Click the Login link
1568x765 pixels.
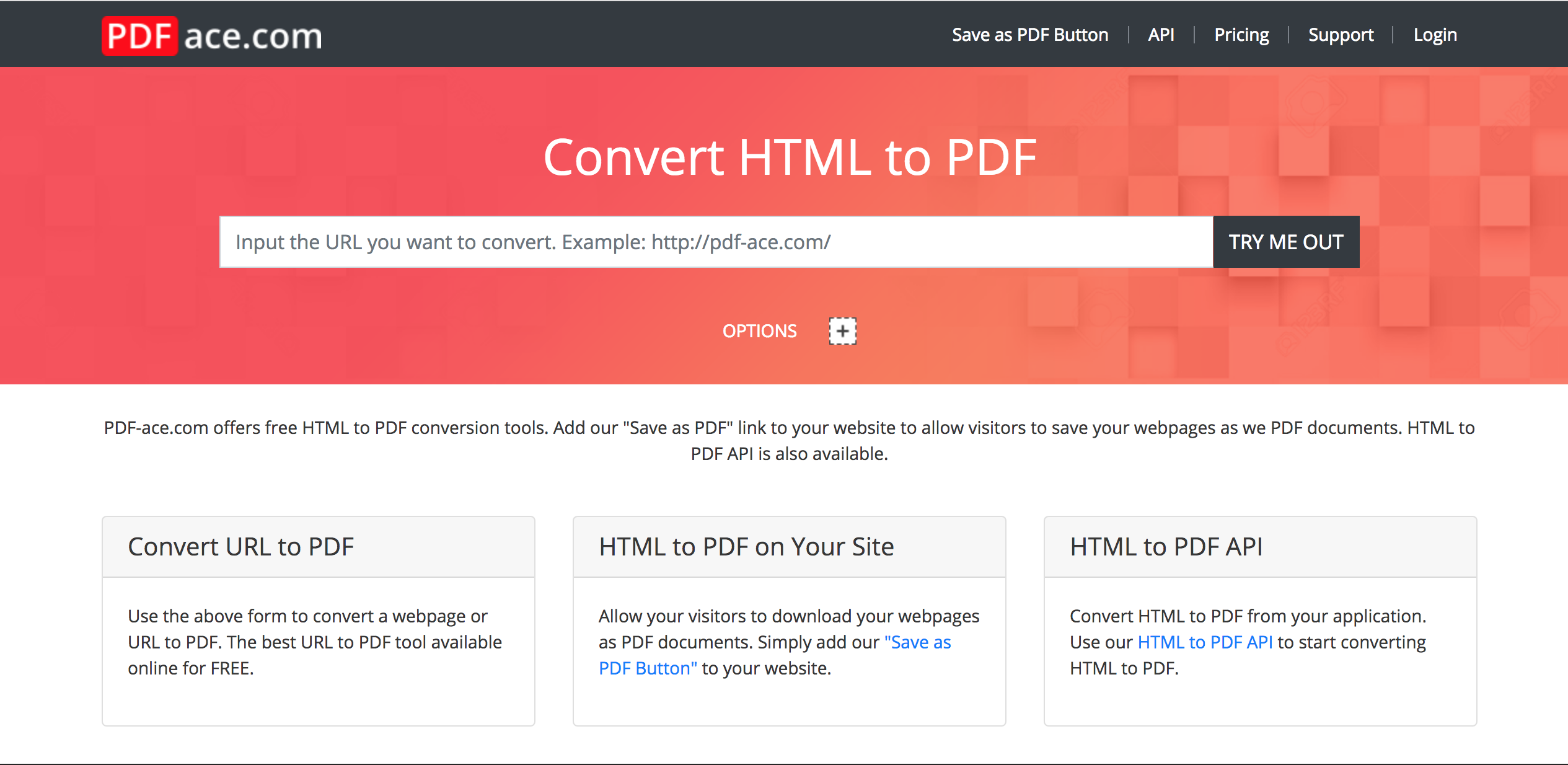click(1435, 35)
